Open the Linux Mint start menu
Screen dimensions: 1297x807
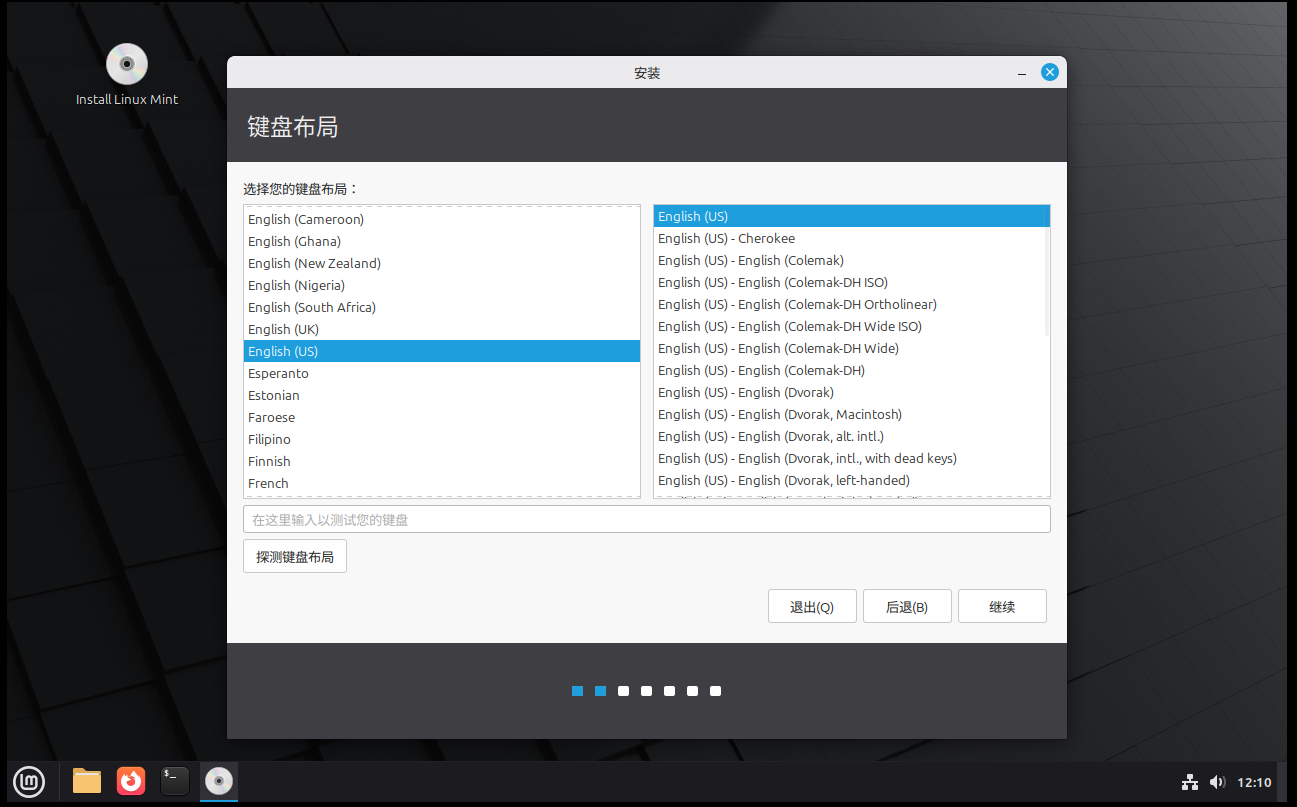point(28,781)
